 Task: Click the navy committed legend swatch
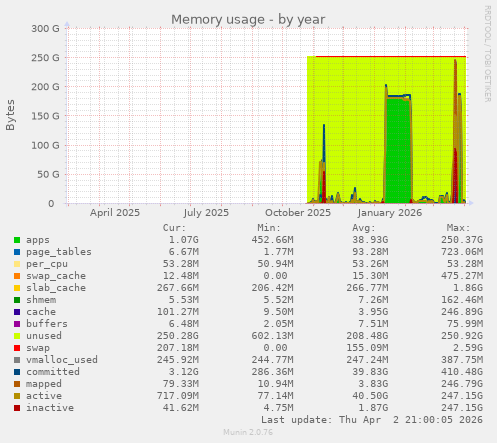(x=17, y=372)
